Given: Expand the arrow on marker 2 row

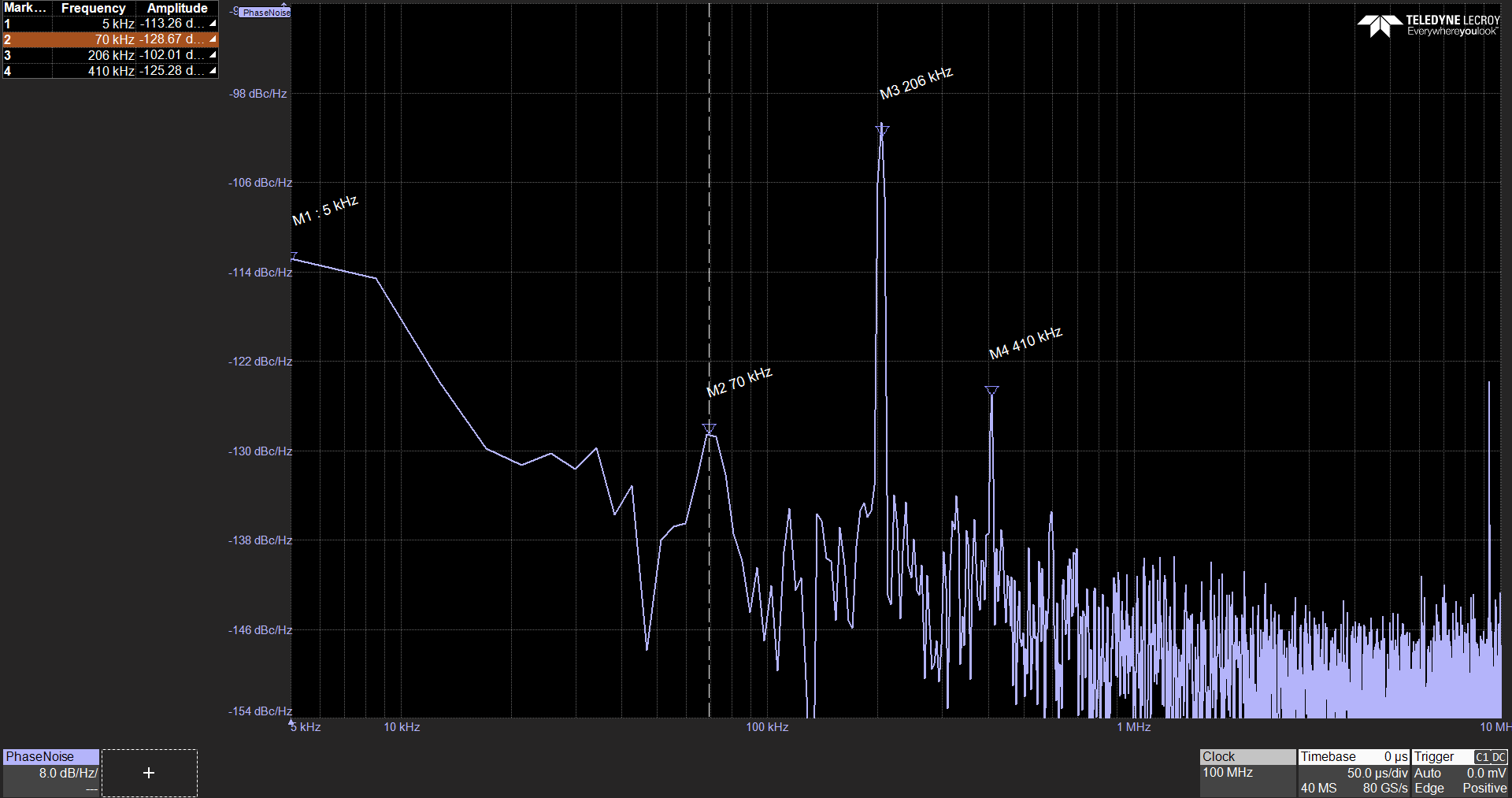Looking at the screenshot, I should coord(213,39).
